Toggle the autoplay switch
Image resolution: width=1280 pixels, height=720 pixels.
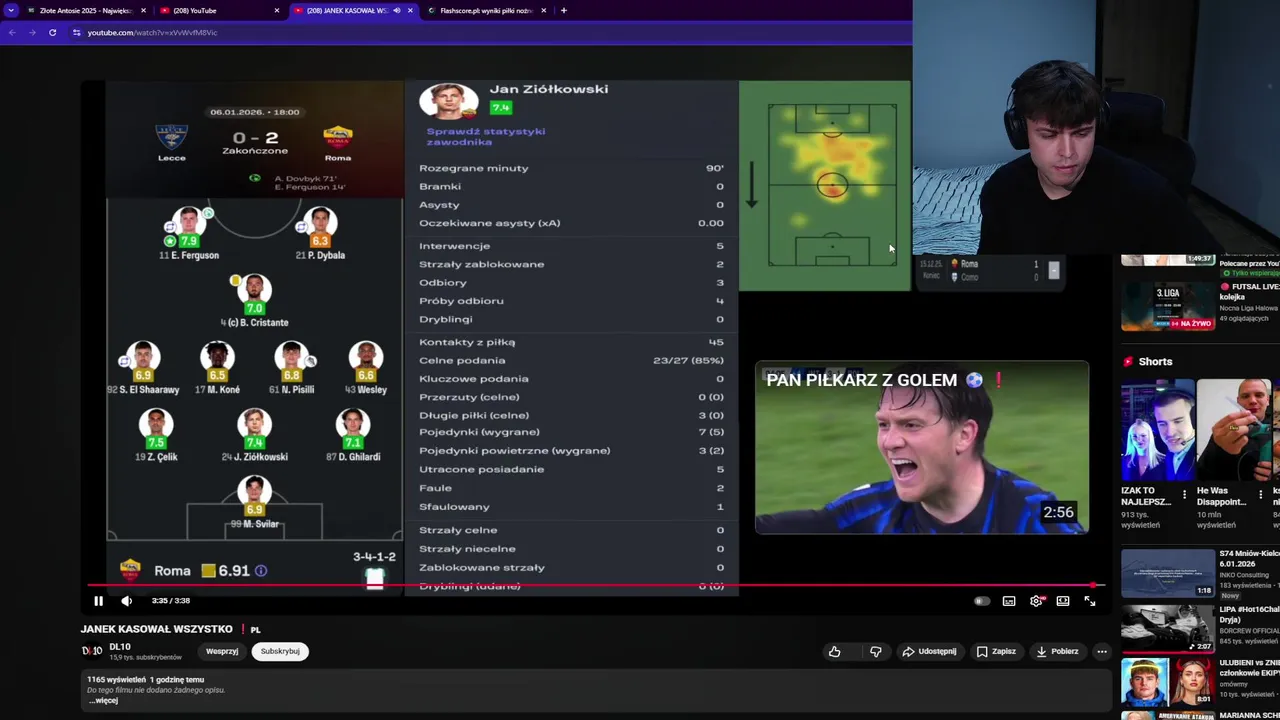tap(981, 601)
